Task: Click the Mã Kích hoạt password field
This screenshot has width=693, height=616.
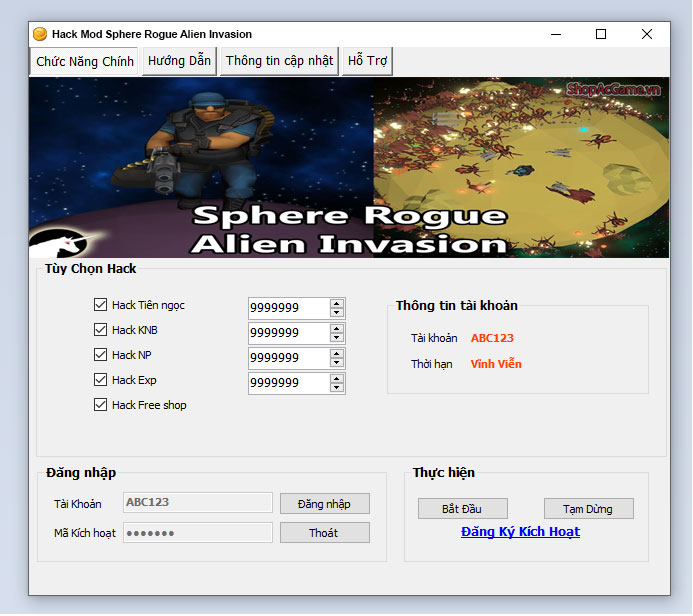Action: [x=198, y=533]
